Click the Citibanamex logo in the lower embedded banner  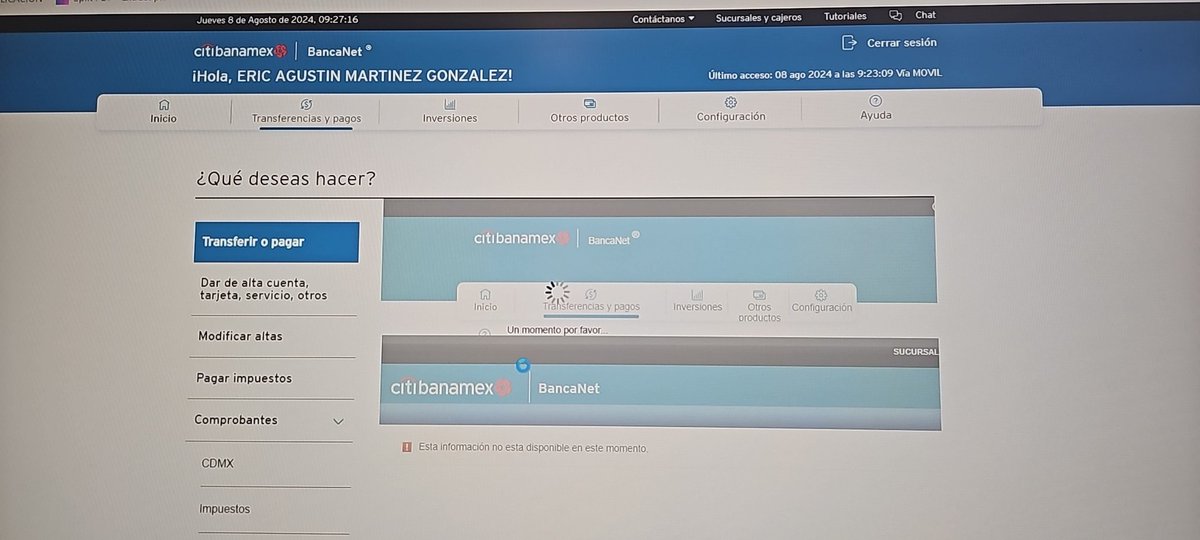pyautogui.click(x=451, y=387)
